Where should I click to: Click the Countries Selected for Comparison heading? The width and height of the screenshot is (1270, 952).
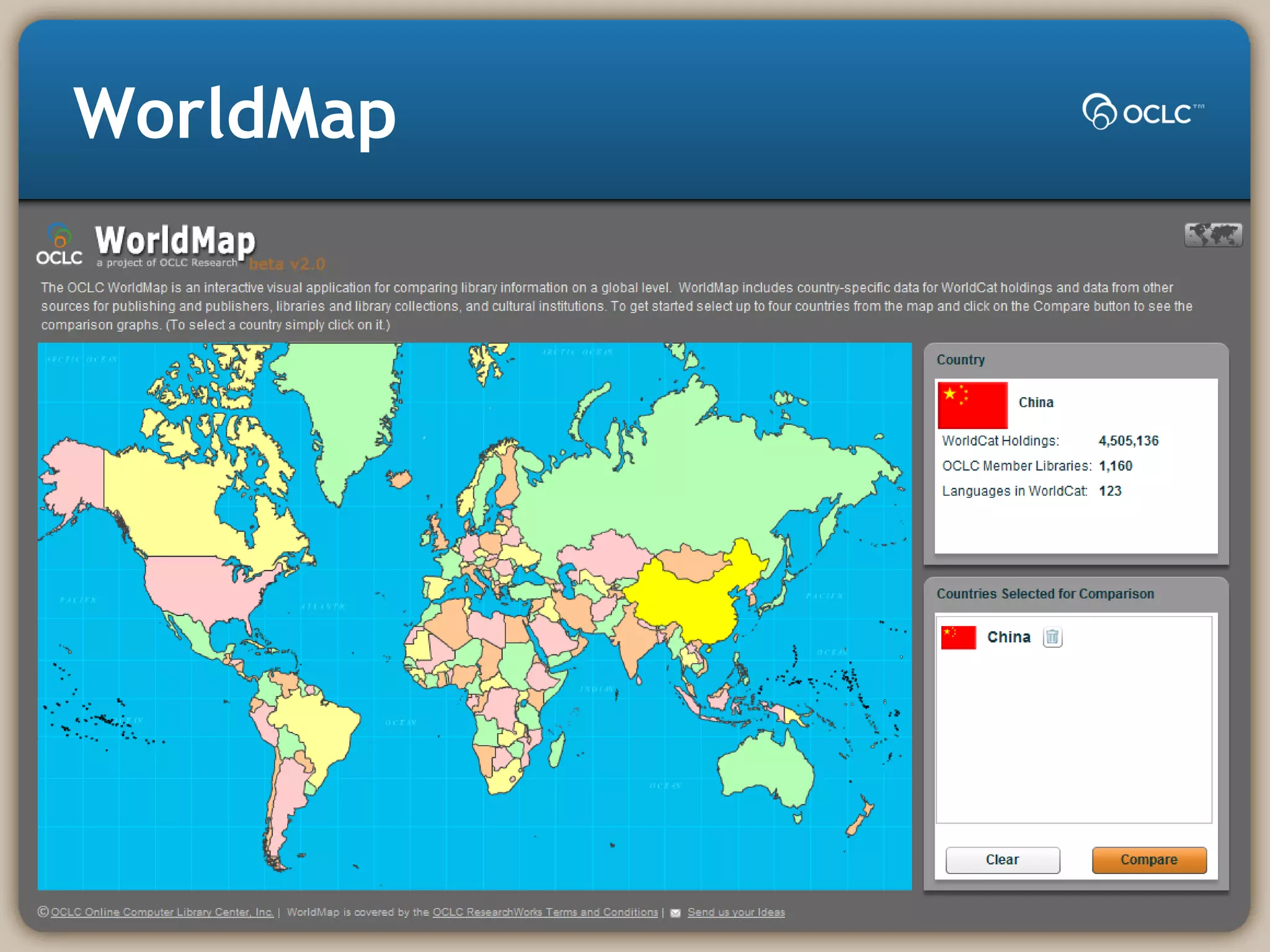[1045, 594]
